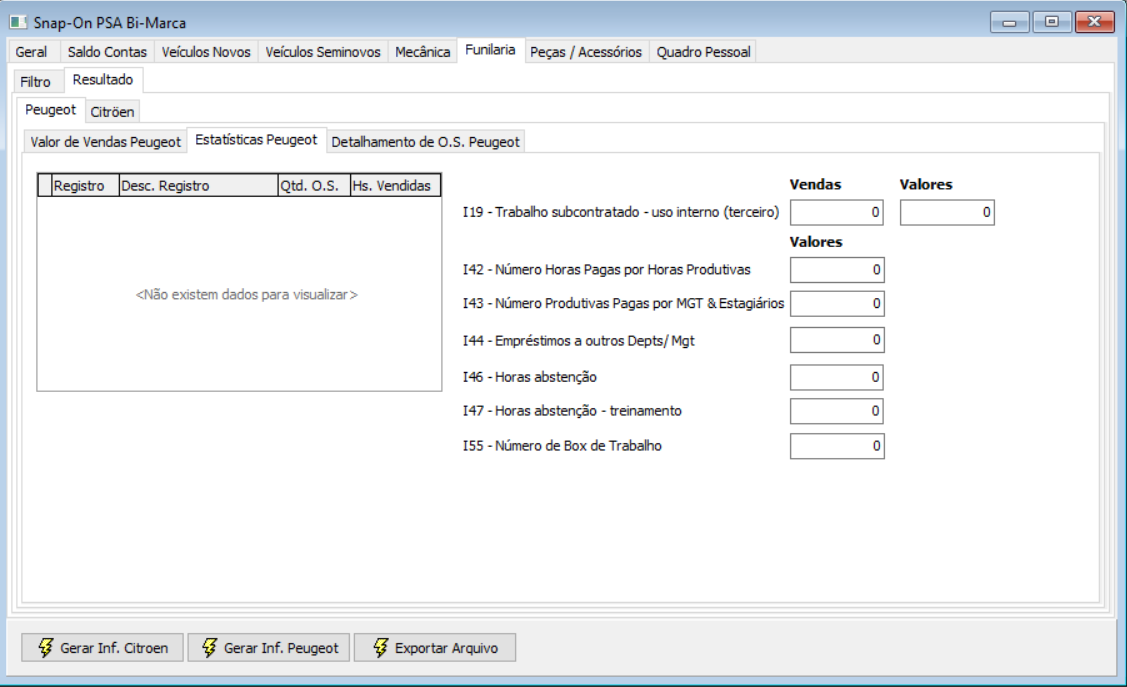Select Estatísticas Peugeot tab
The image size is (1127, 687).
point(256,139)
